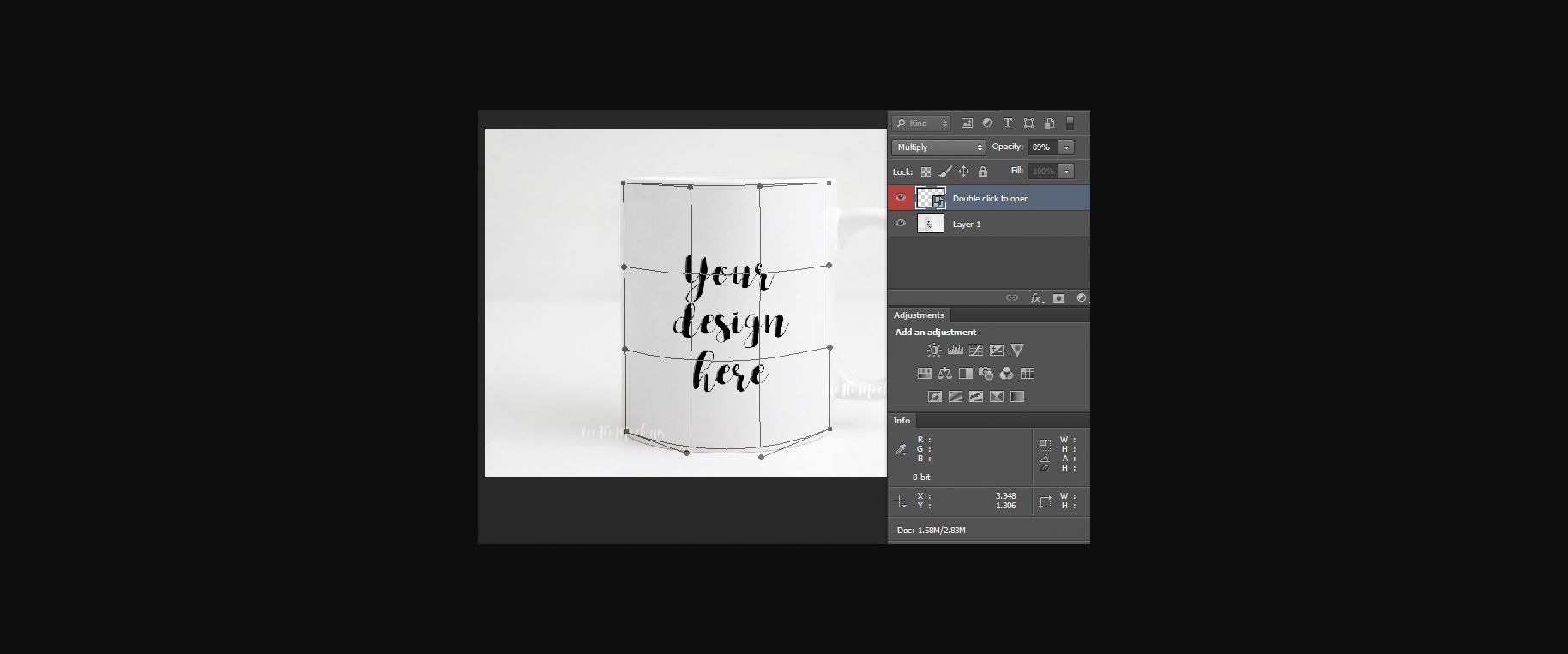The image size is (1568, 654).
Task: Add a Posterize adjustment
Action: pos(956,397)
